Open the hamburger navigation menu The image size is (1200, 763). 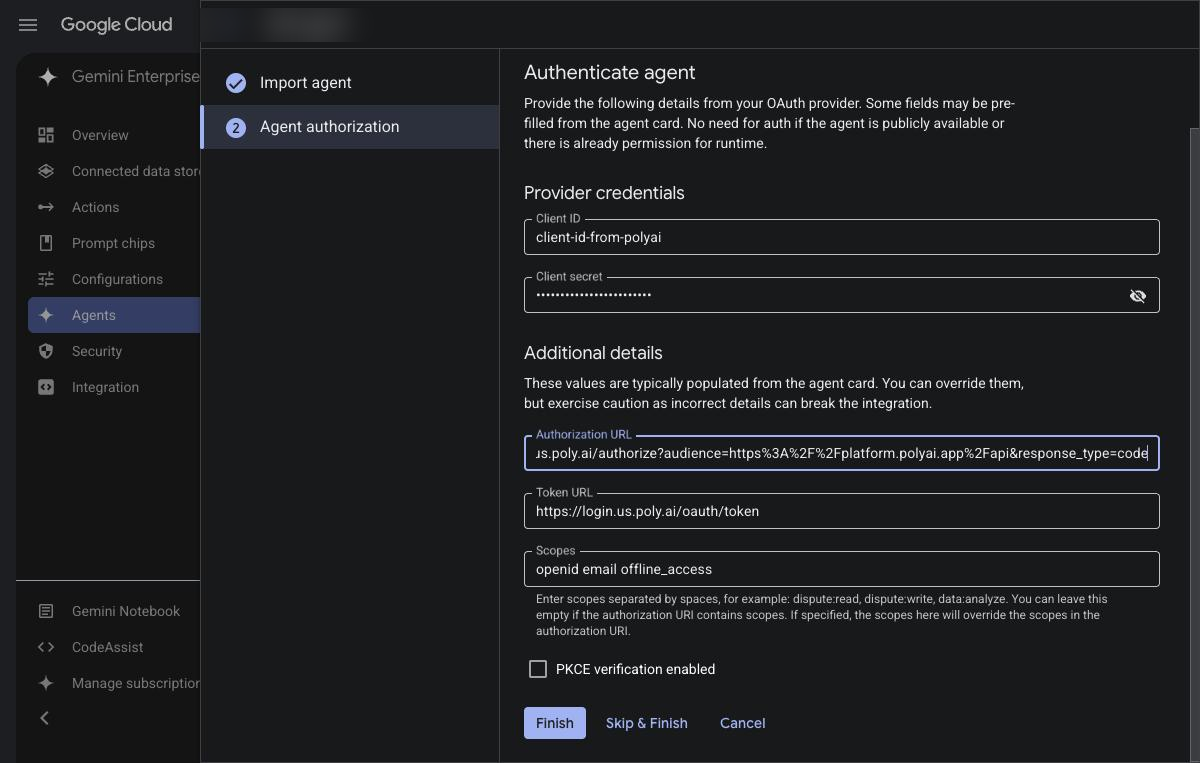click(28, 25)
